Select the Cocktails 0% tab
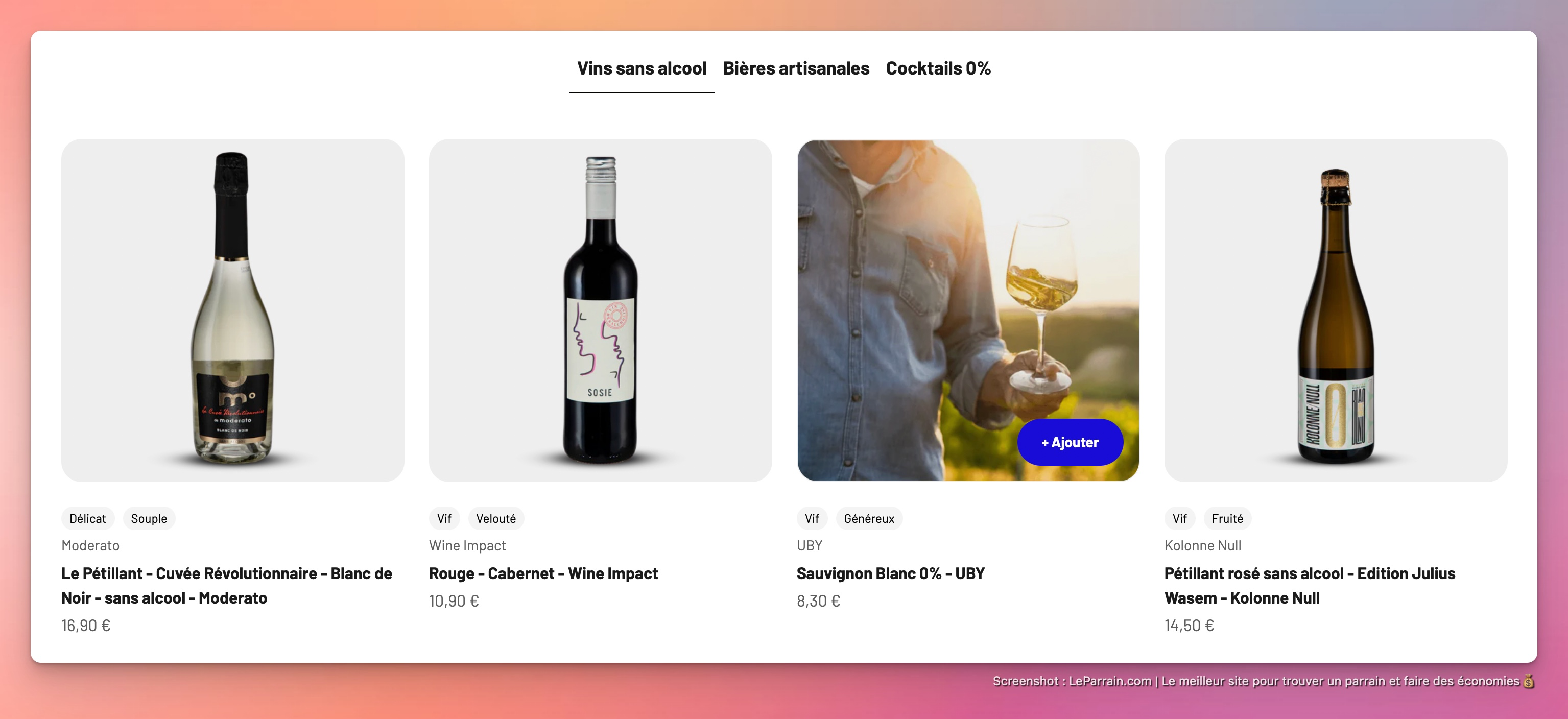The image size is (1568, 719). tap(937, 68)
